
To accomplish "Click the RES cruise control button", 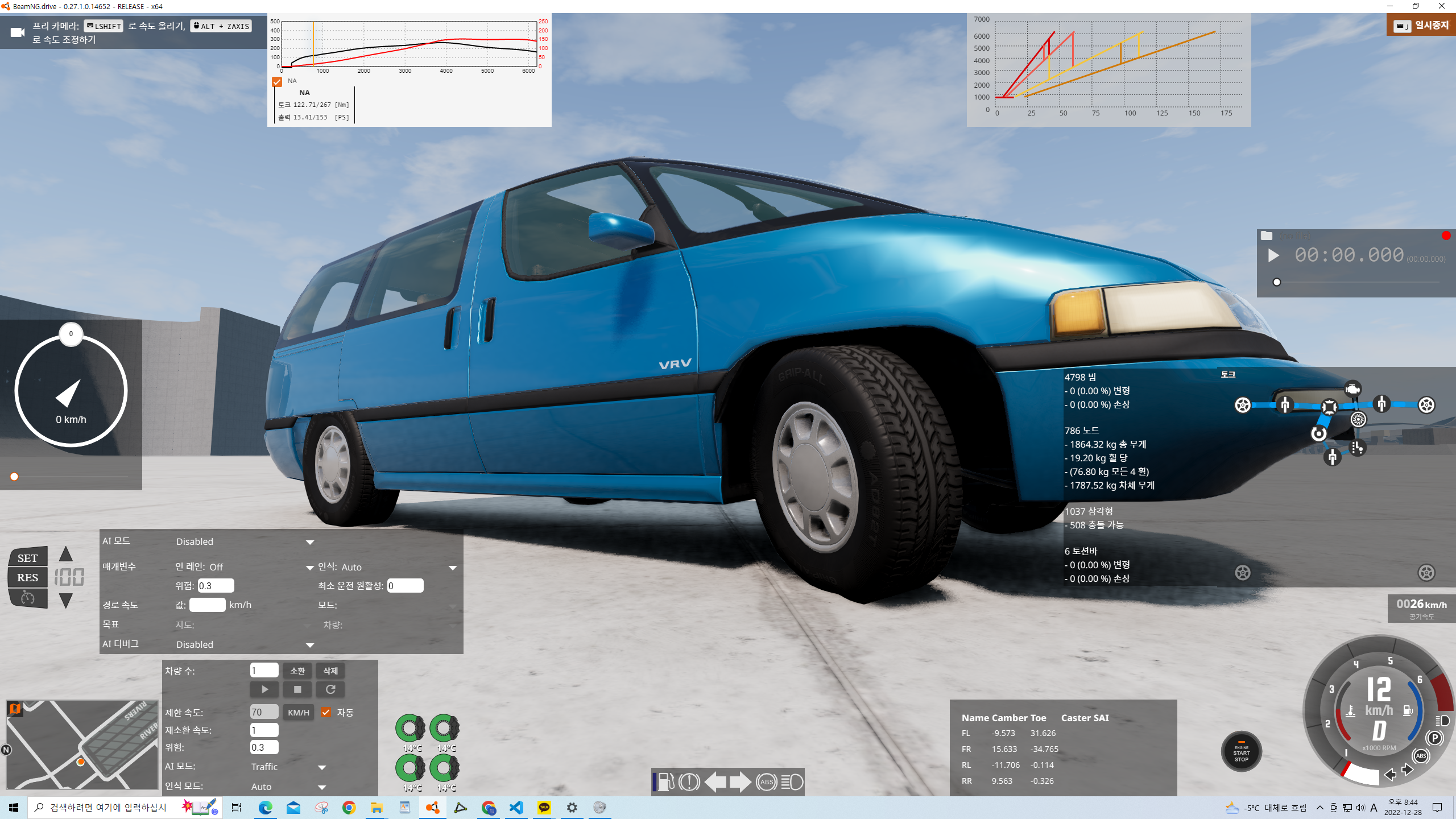I will (x=28, y=577).
